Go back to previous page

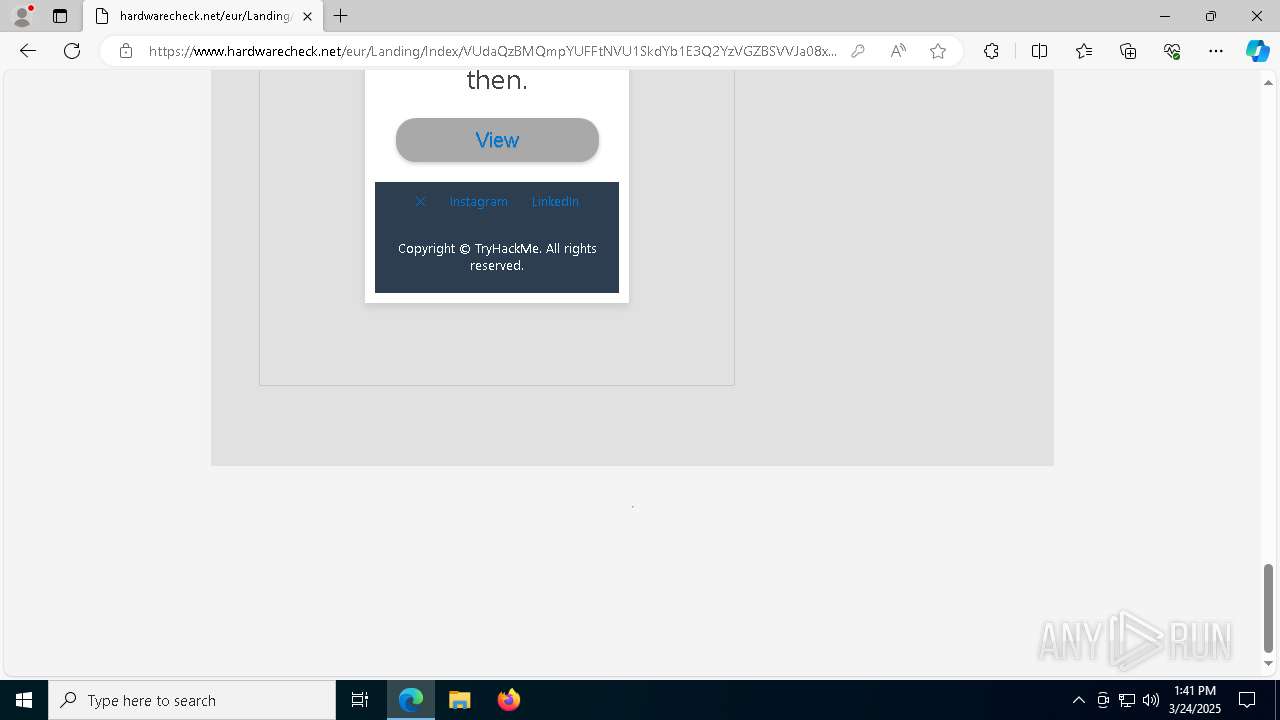[x=28, y=51]
